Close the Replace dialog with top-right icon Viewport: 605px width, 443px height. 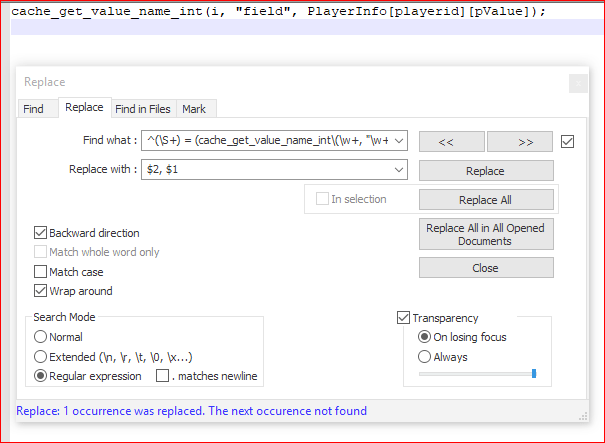pos(577,83)
